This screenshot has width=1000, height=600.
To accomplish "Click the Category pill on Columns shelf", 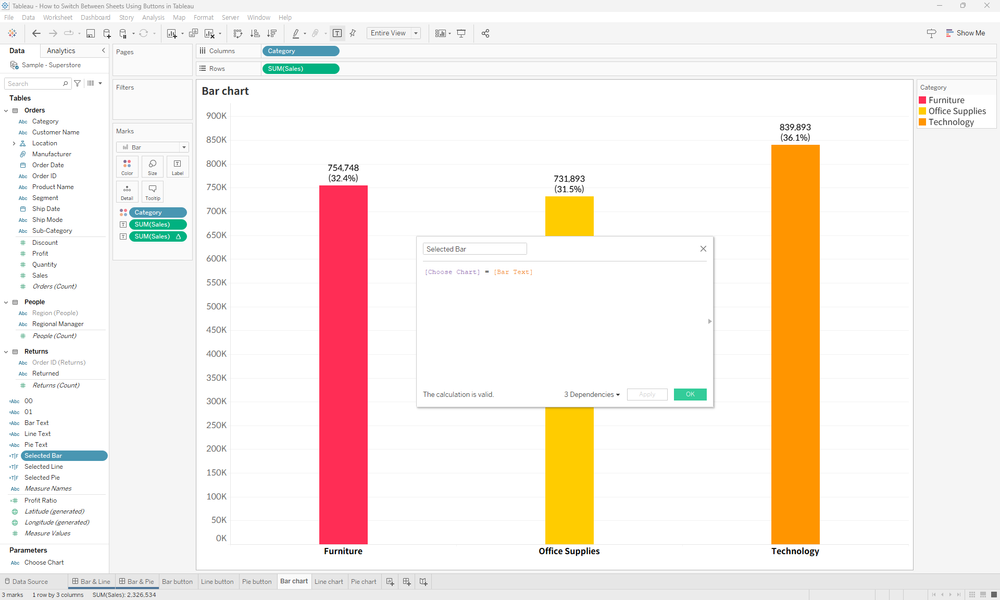I will click(302, 50).
